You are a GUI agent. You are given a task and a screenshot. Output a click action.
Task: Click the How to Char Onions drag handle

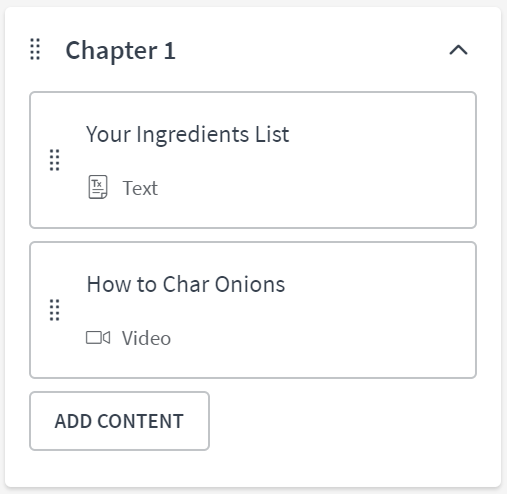coord(55,310)
